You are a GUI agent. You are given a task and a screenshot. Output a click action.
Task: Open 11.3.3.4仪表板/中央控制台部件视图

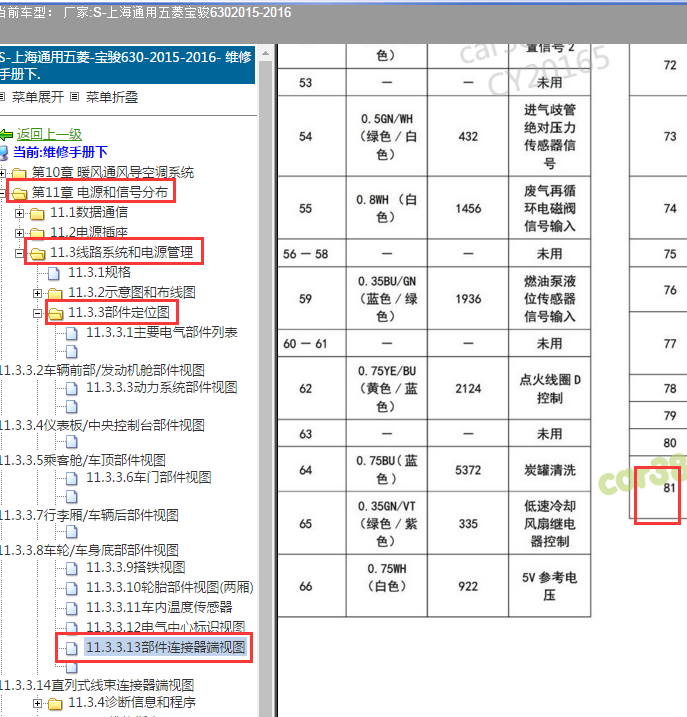tap(102, 425)
